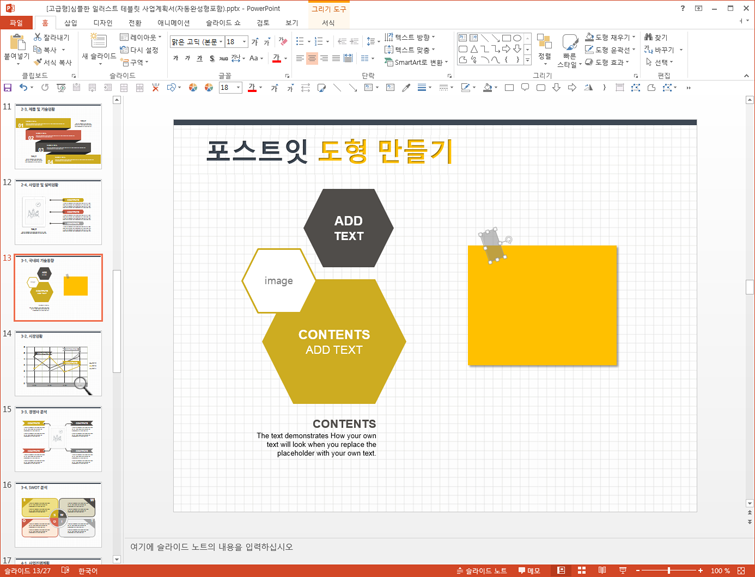This screenshot has width=755, height=577.
Task: Open Transitions (전환) tab
Action: [135, 23]
